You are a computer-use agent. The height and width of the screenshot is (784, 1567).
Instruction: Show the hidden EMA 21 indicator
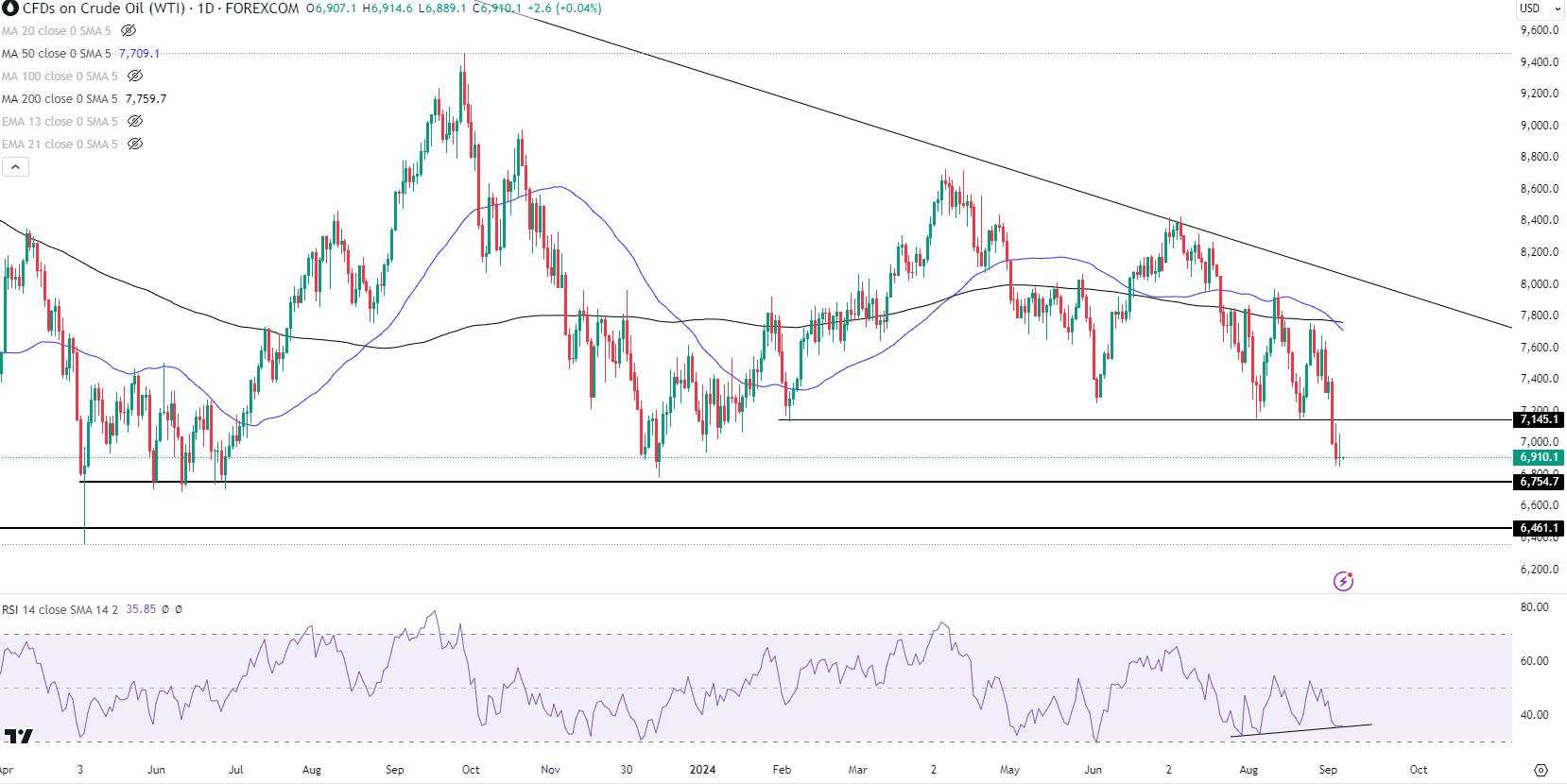point(135,145)
